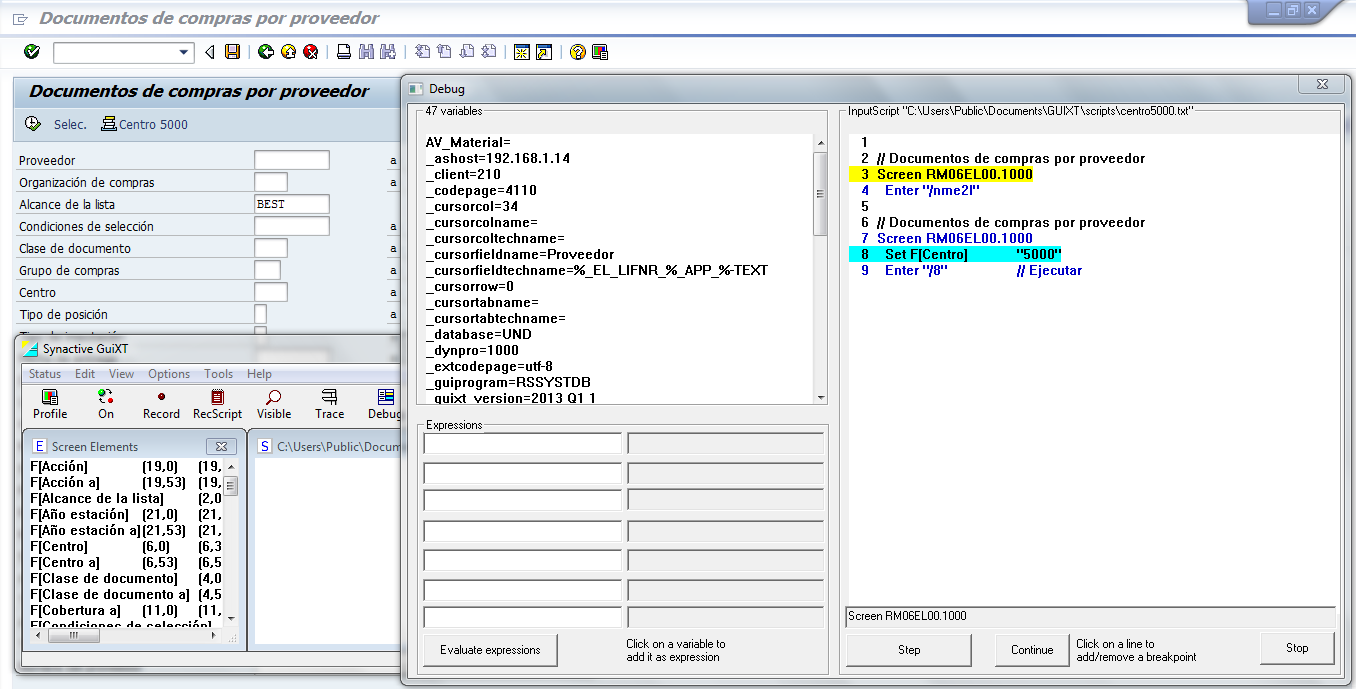Click the Trace icon in GuiXT
The width and height of the screenshot is (1356, 689).
(x=329, y=404)
